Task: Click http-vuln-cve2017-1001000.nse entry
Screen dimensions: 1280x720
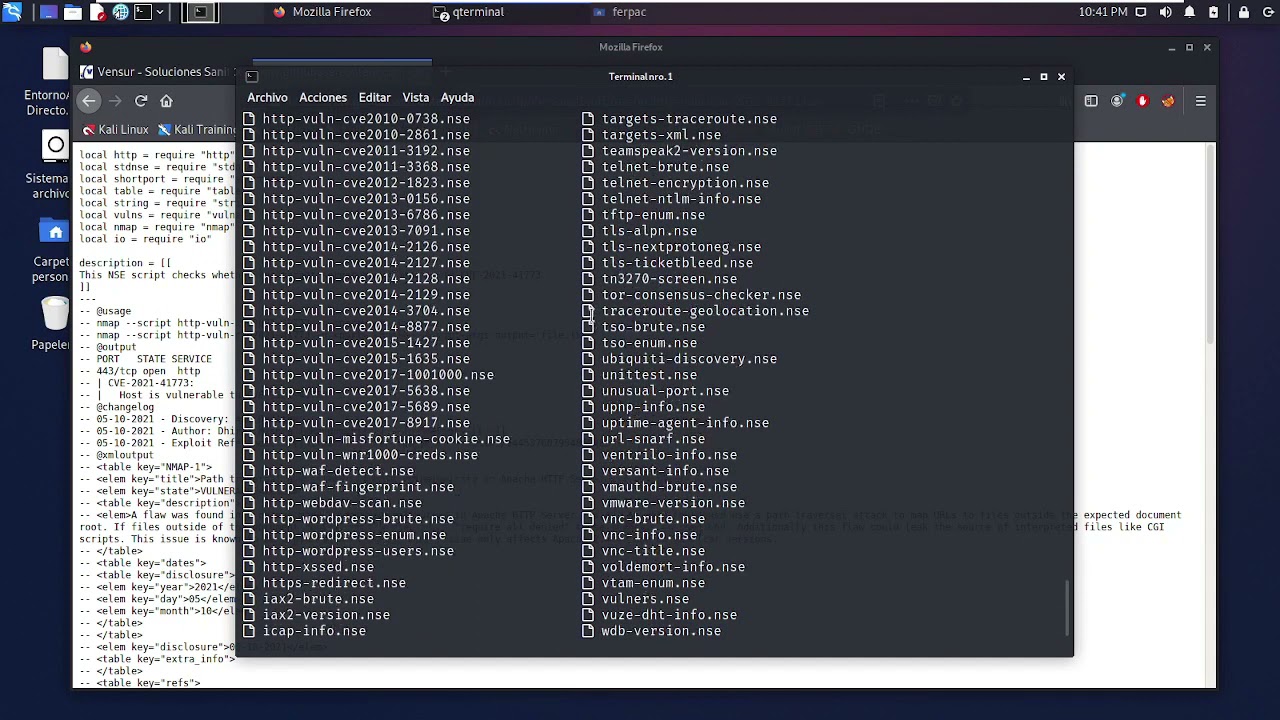Action: pos(378,375)
